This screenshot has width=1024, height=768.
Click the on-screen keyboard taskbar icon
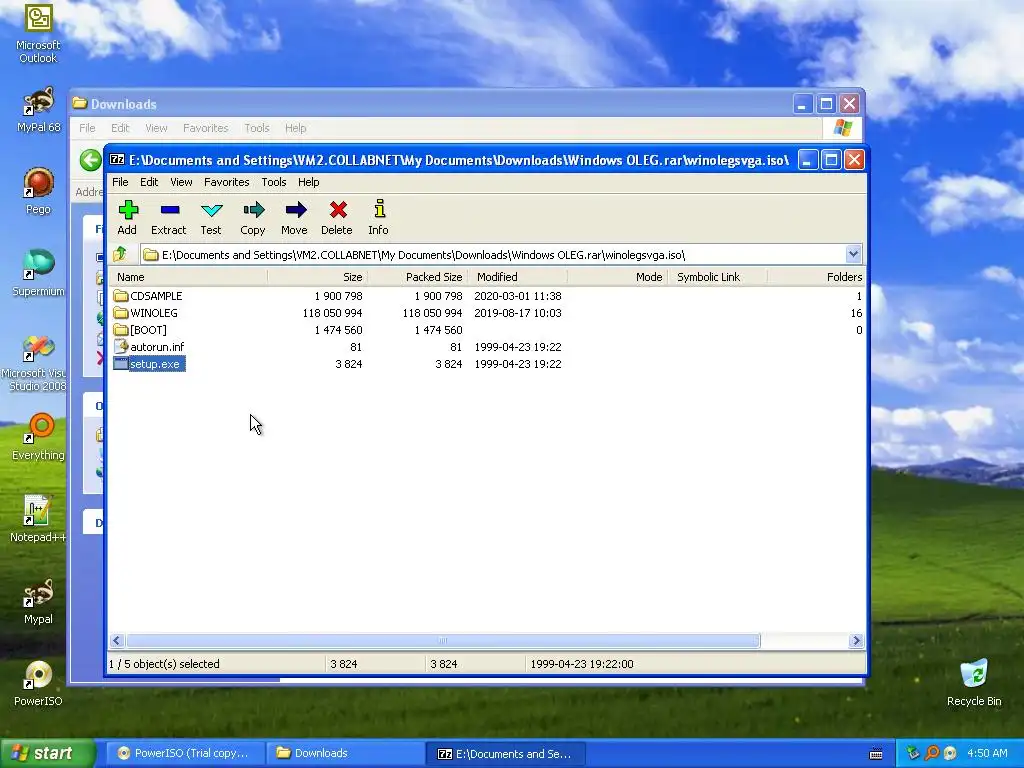(x=876, y=754)
